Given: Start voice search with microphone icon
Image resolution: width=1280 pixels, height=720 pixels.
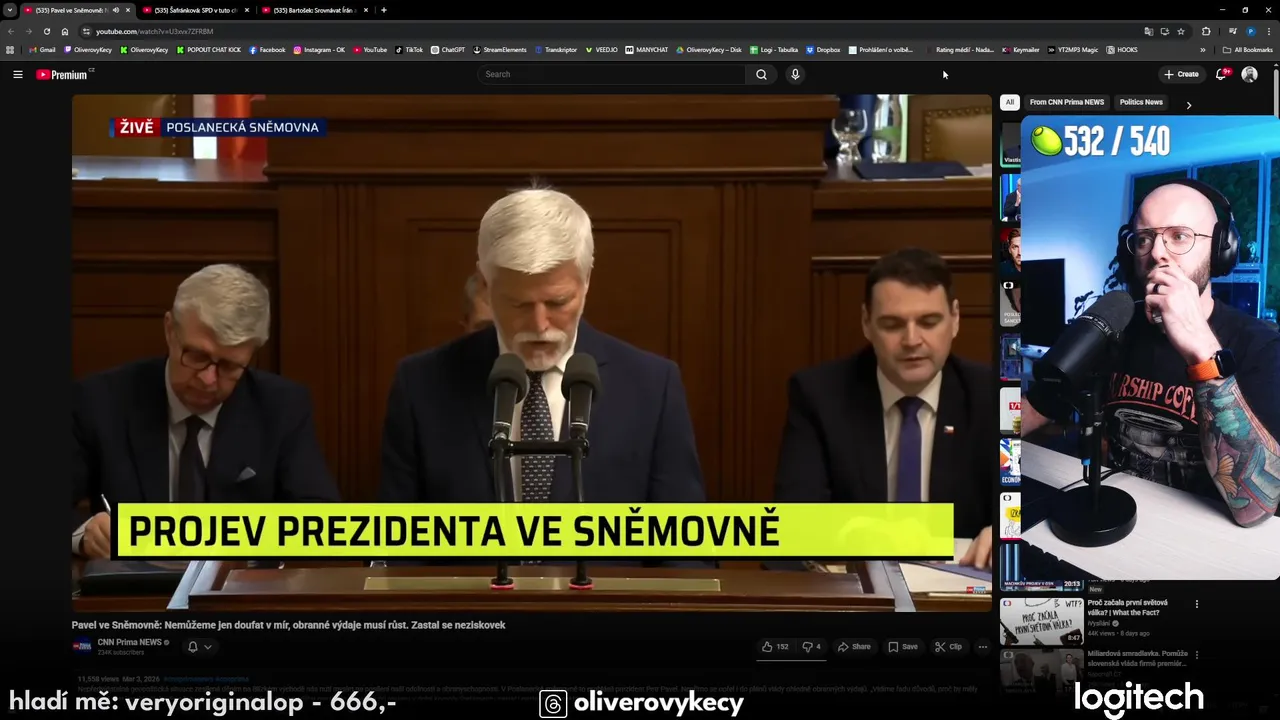Looking at the screenshot, I should coord(795,74).
